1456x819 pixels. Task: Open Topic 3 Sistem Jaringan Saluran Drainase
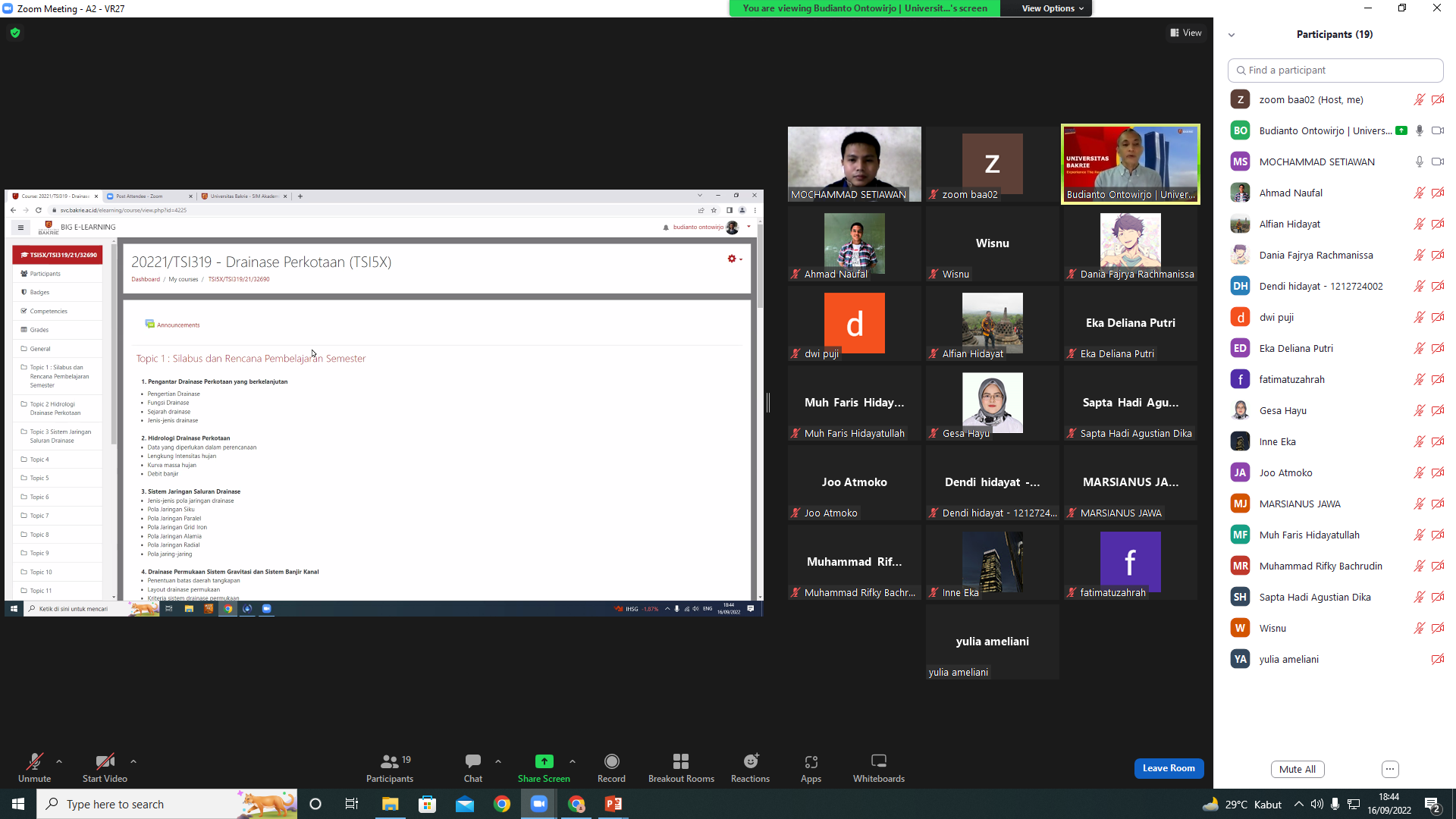coord(58,436)
